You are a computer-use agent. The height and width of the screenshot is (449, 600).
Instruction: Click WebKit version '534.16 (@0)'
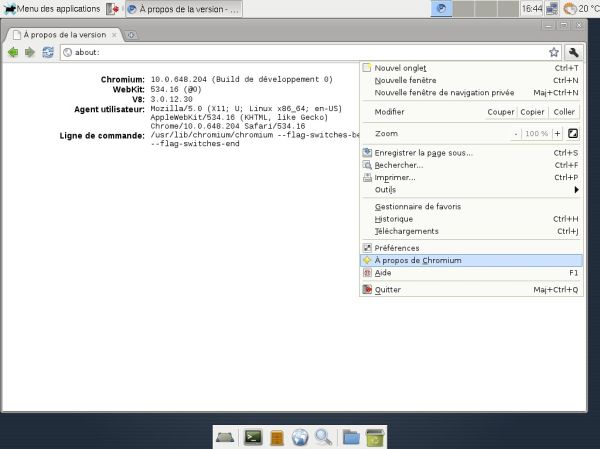tap(176, 90)
